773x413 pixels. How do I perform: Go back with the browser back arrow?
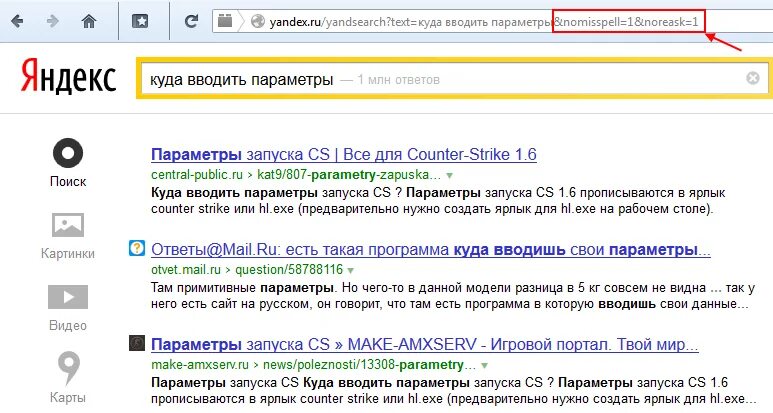point(17,21)
